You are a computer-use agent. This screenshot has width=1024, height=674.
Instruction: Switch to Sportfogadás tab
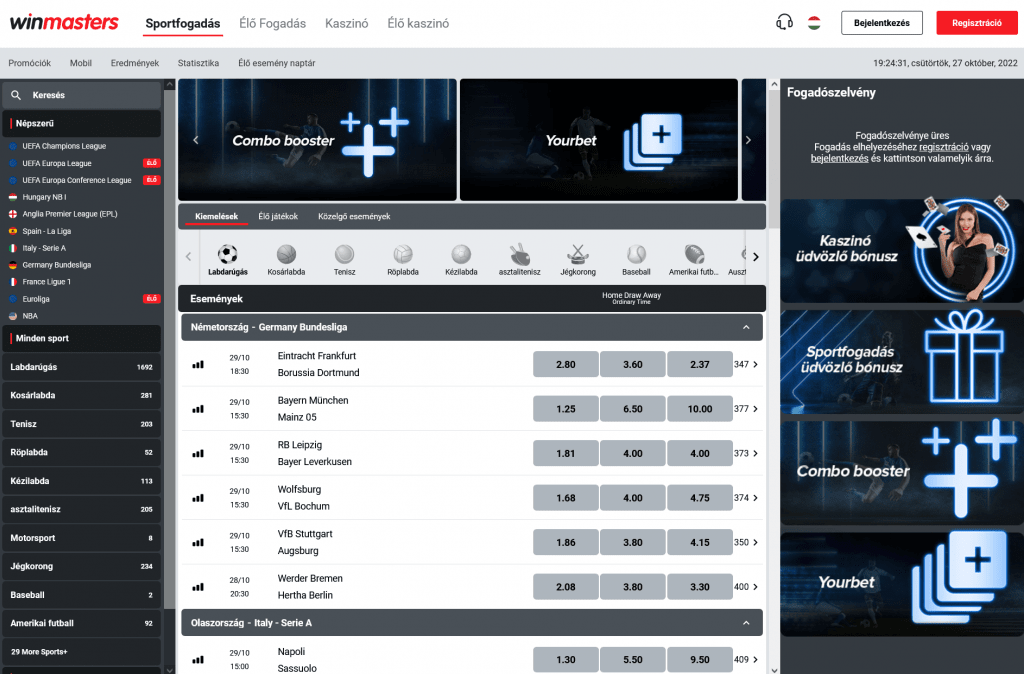tap(183, 24)
